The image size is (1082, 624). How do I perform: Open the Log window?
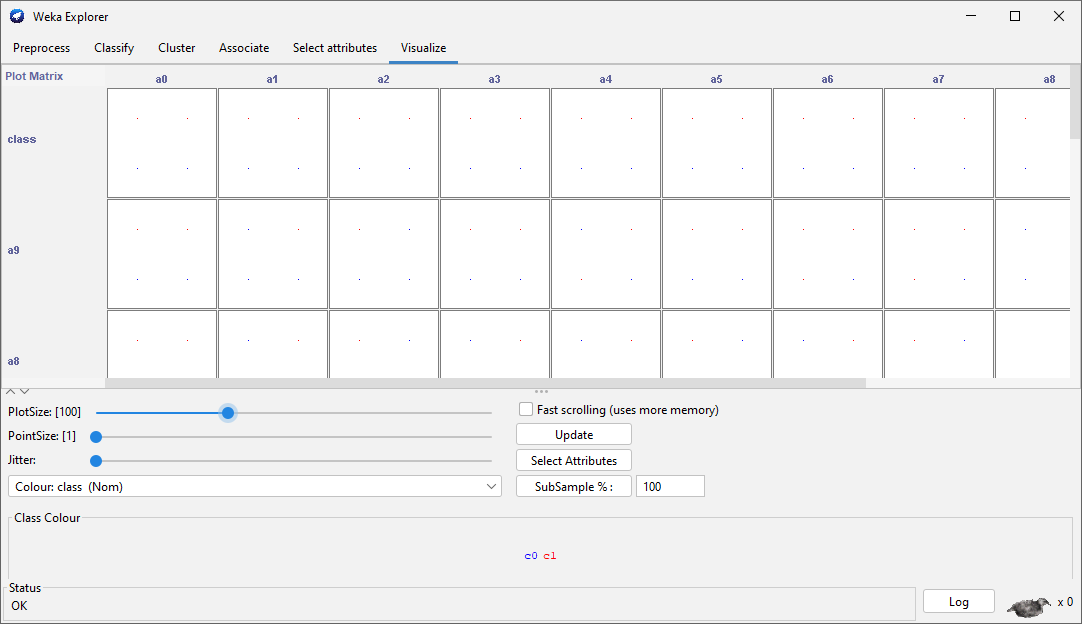click(958, 601)
